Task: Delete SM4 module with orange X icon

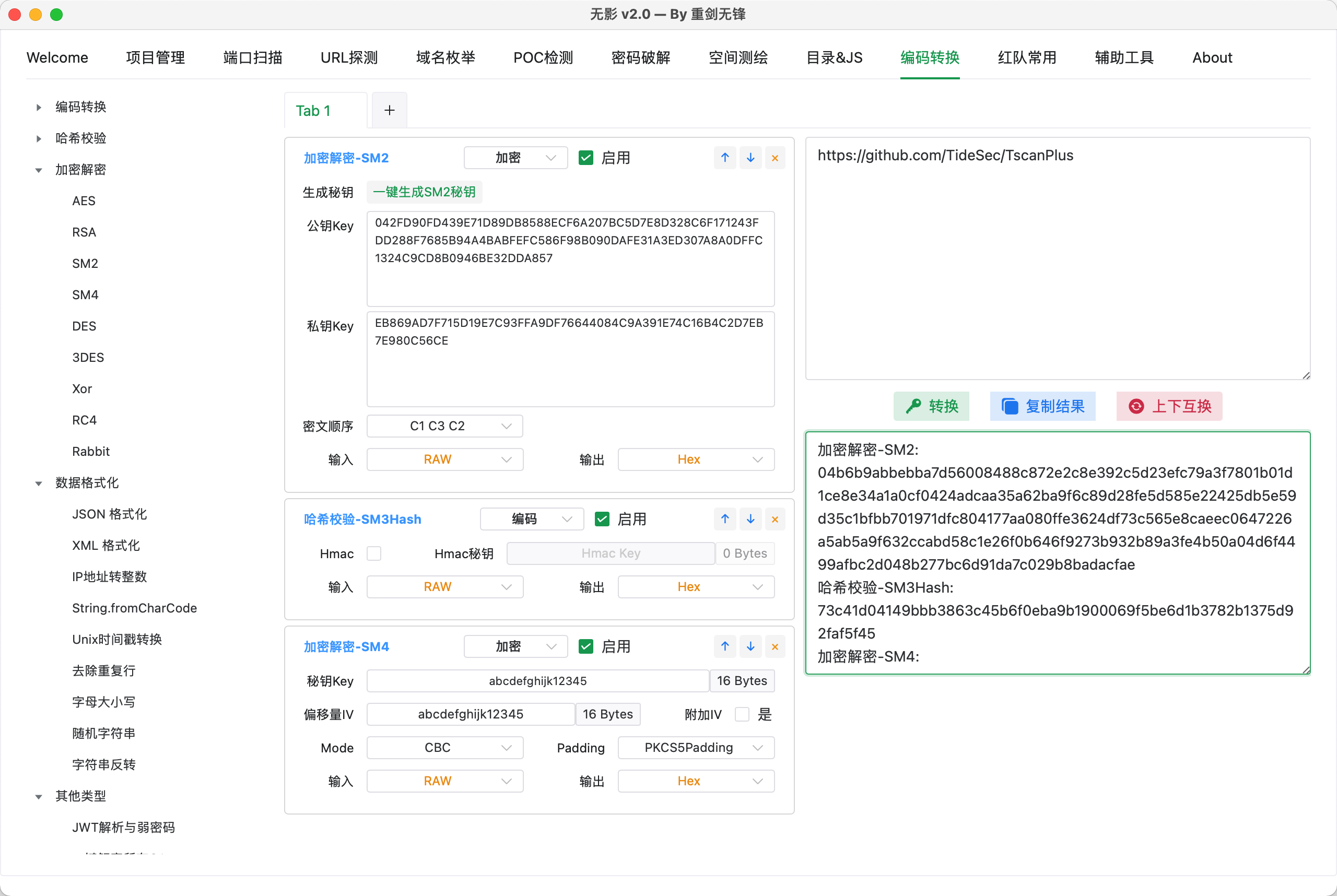Action: 775,646
